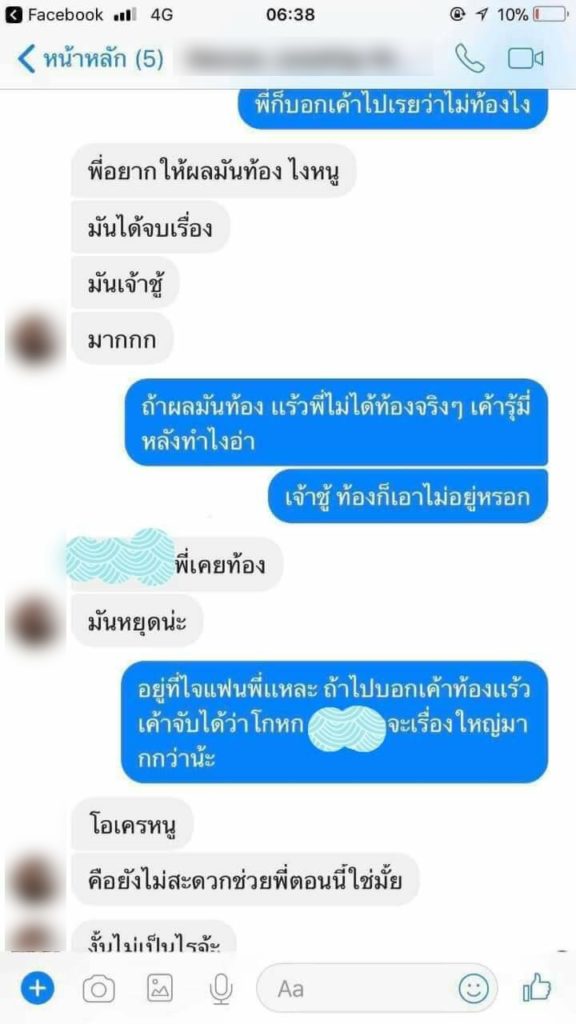Tap the avatar beside คือยังไม่สะดวกช่วยพี่ตอนนี้ใช่มั้ย
This screenshot has height=1024, width=576.
[35, 881]
